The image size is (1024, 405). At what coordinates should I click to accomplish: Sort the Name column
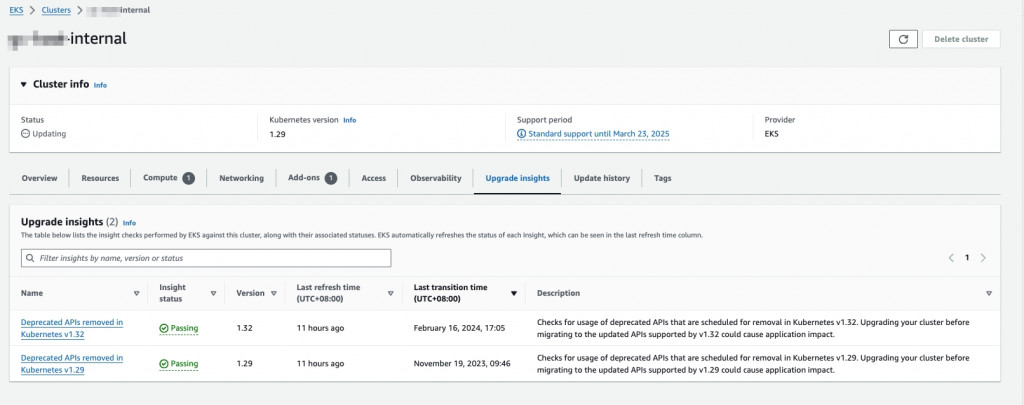(x=136, y=293)
